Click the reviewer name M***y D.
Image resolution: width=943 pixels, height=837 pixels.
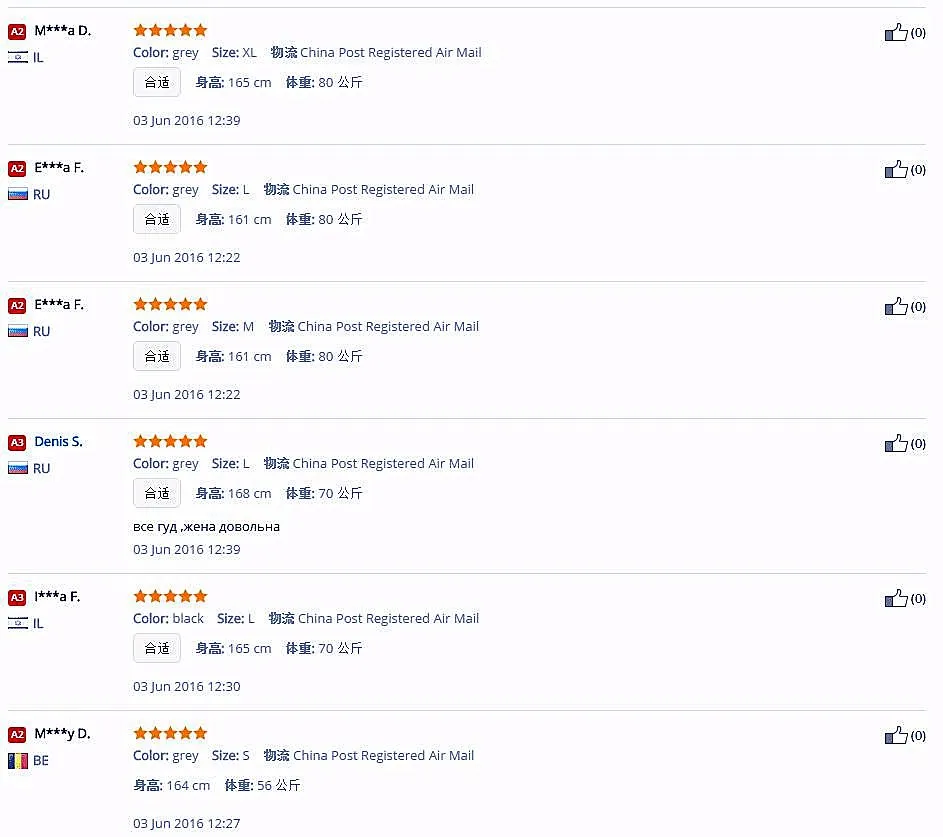pos(63,734)
